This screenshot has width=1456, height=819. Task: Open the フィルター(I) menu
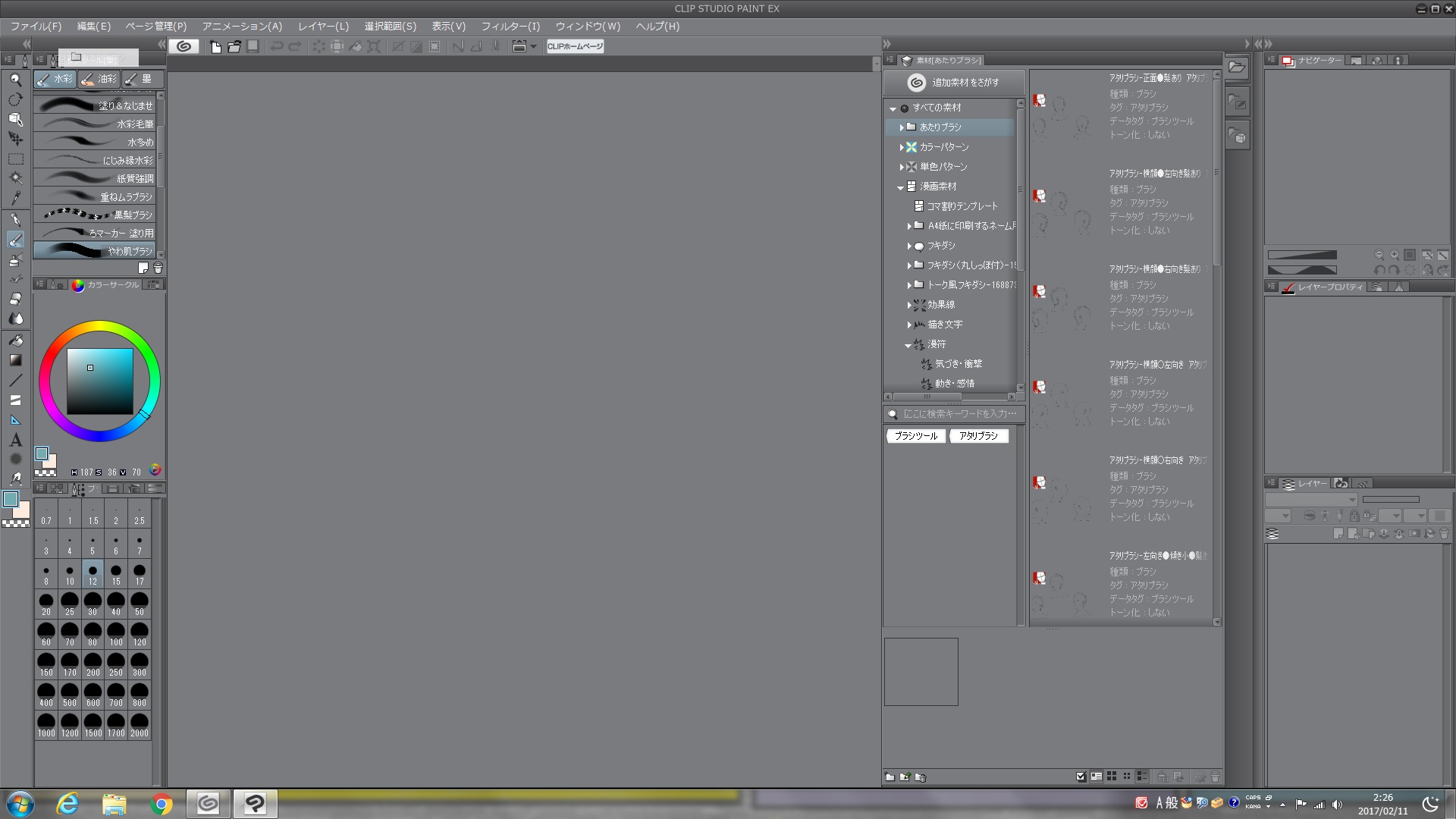pos(510,26)
